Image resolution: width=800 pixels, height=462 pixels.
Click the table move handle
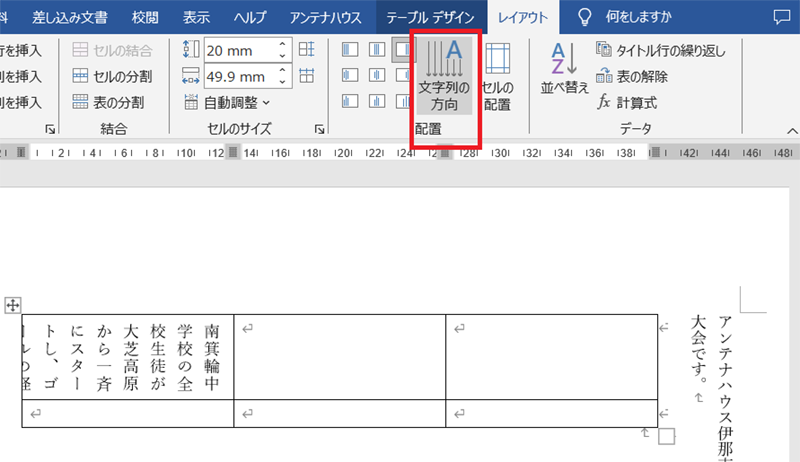[13, 303]
